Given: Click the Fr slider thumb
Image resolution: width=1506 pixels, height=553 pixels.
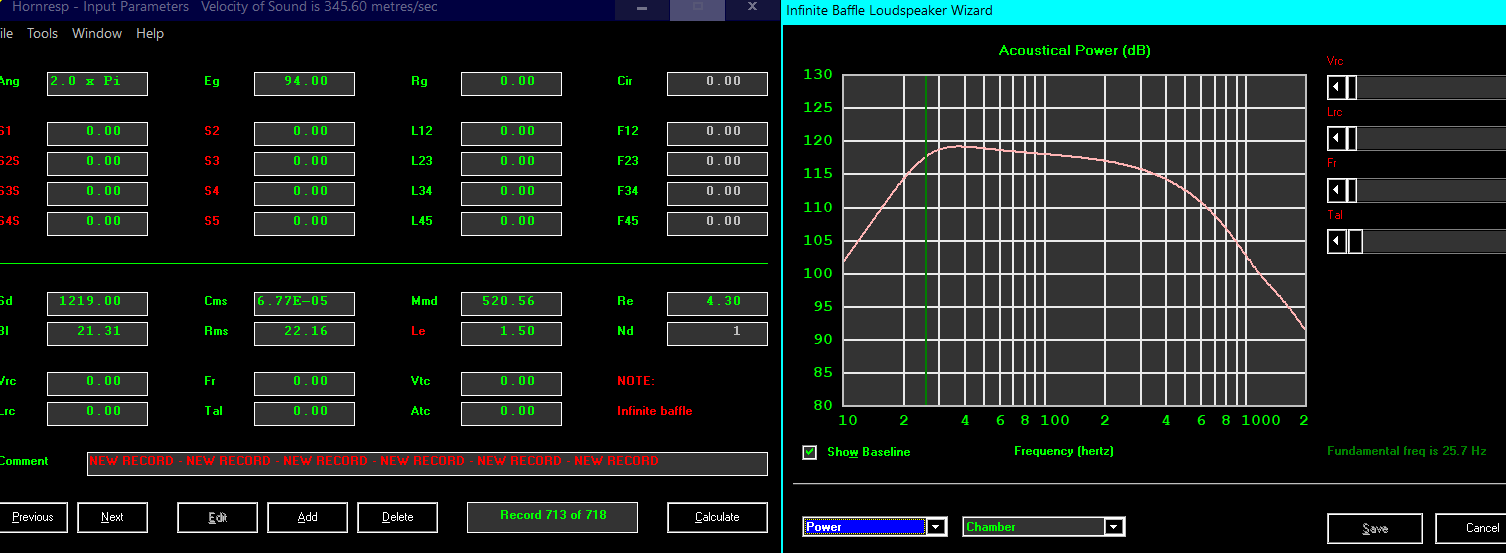Looking at the screenshot, I should [x=1351, y=190].
